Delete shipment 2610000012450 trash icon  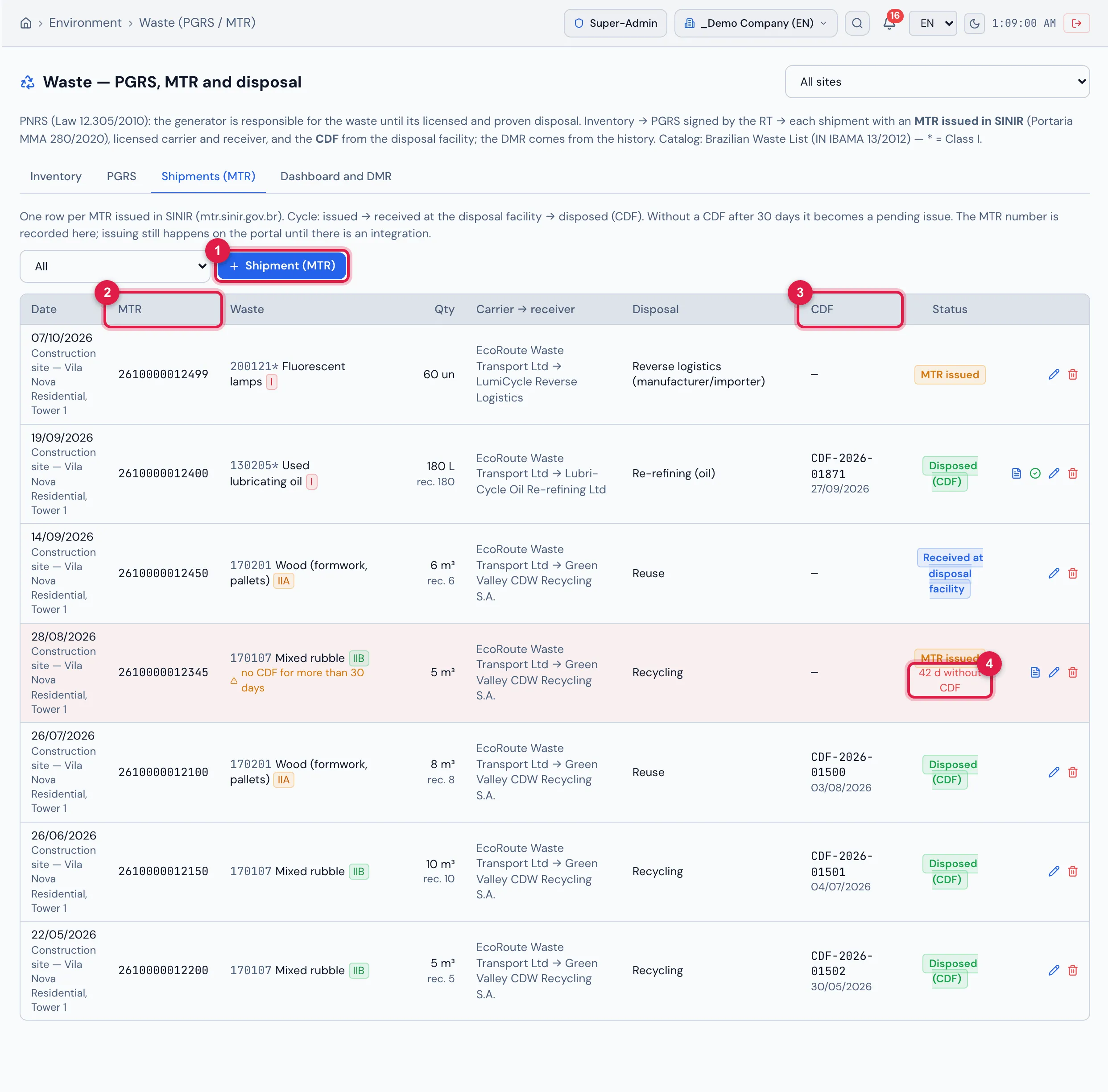click(x=1072, y=574)
